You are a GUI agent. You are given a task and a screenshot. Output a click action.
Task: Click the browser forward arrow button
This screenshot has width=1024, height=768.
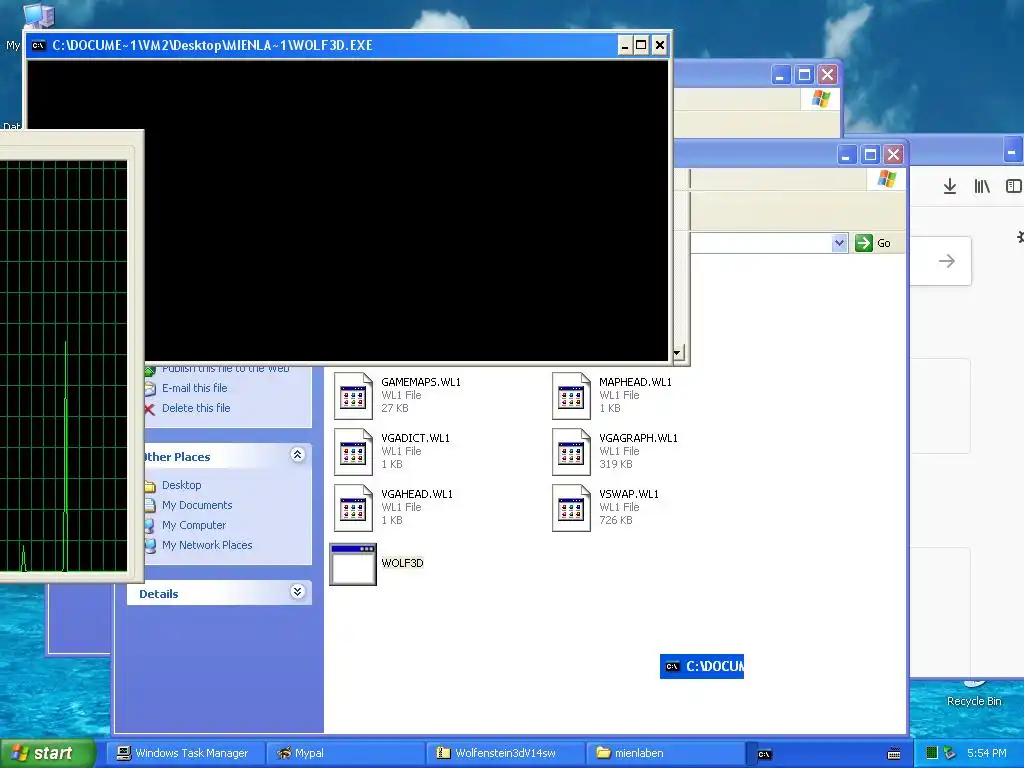coord(946,261)
